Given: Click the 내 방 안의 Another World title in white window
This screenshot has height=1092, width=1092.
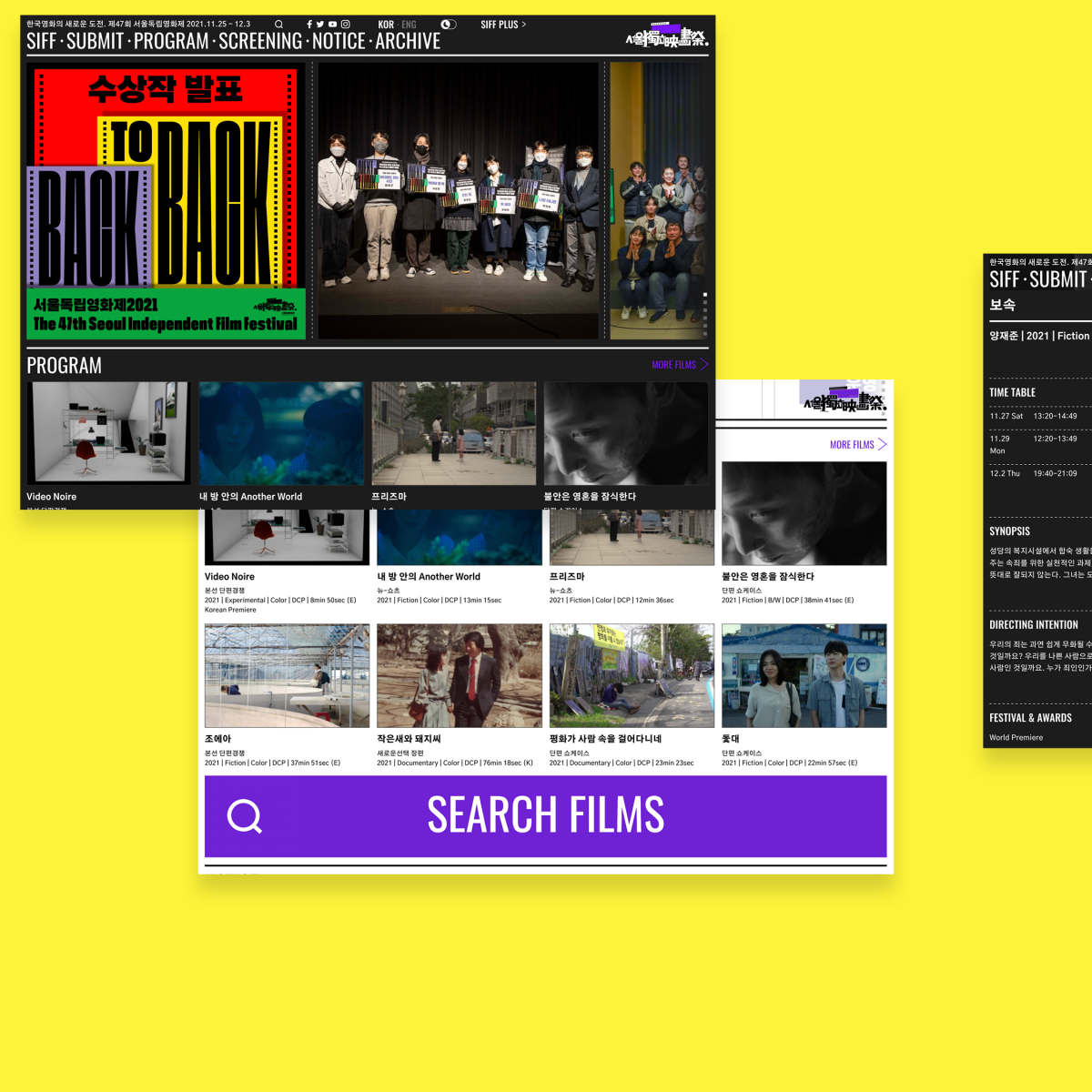Looking at the screenshot, I should click(429, 577).
